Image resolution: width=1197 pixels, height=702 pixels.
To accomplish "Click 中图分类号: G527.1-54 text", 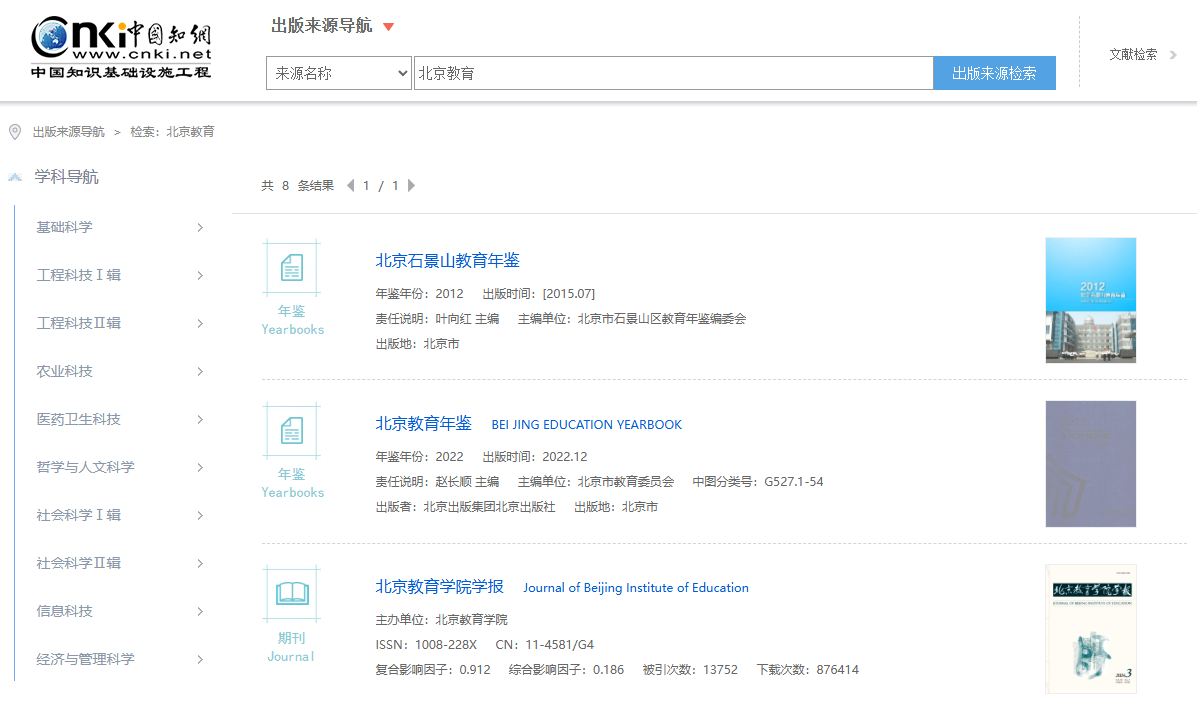I will 758,482.
